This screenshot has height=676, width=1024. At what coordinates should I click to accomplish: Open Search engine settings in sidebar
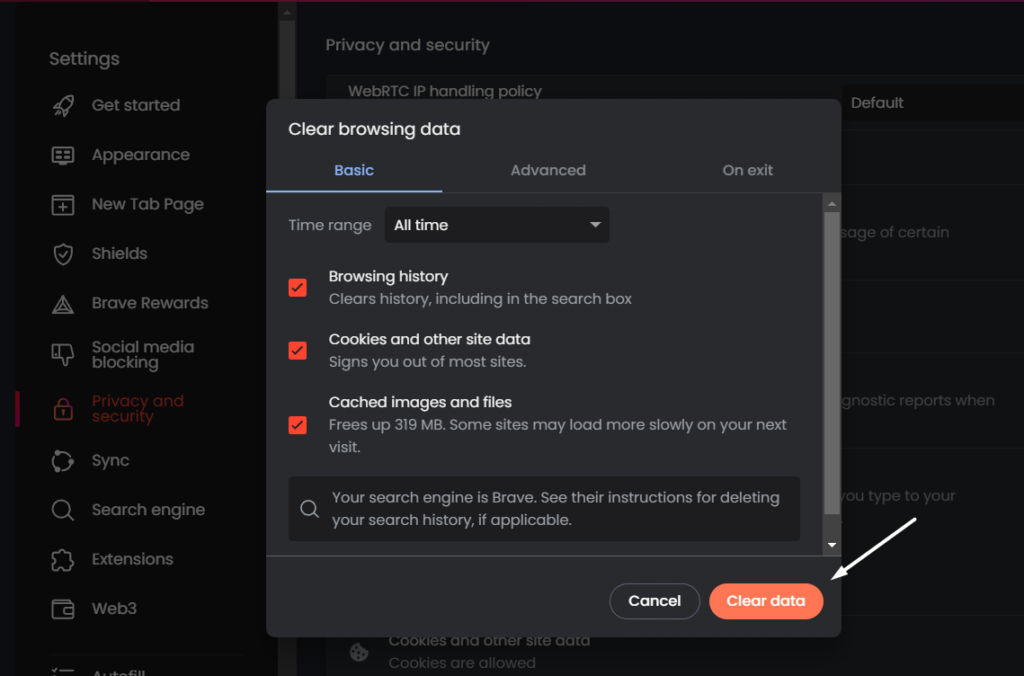tap(148, 510)
